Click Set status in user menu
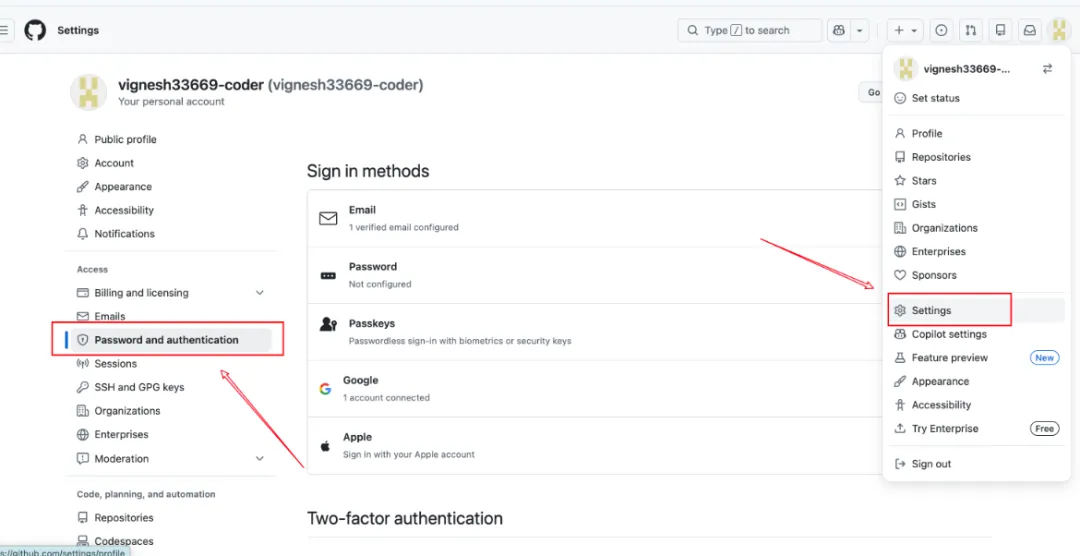 coord(935,98)
